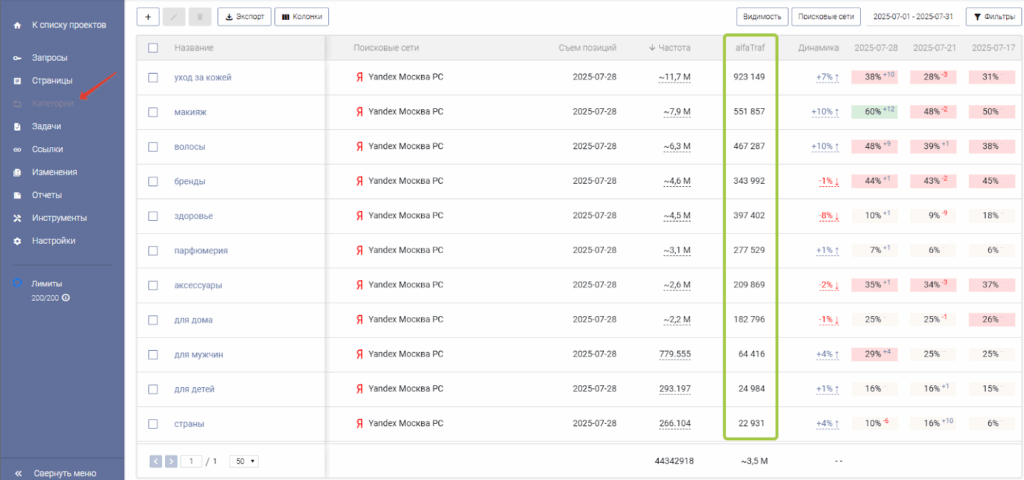Open 'Отчеты' from the sidebar menu

[47, 195]
